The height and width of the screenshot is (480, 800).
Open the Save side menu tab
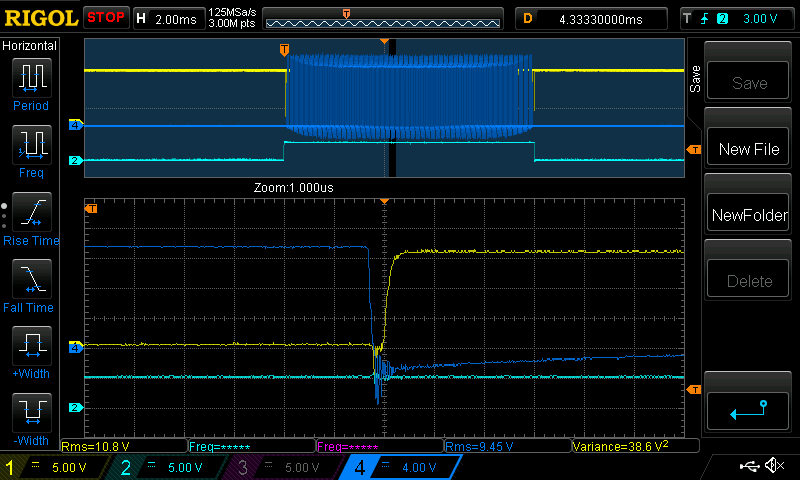click(694, 78)
